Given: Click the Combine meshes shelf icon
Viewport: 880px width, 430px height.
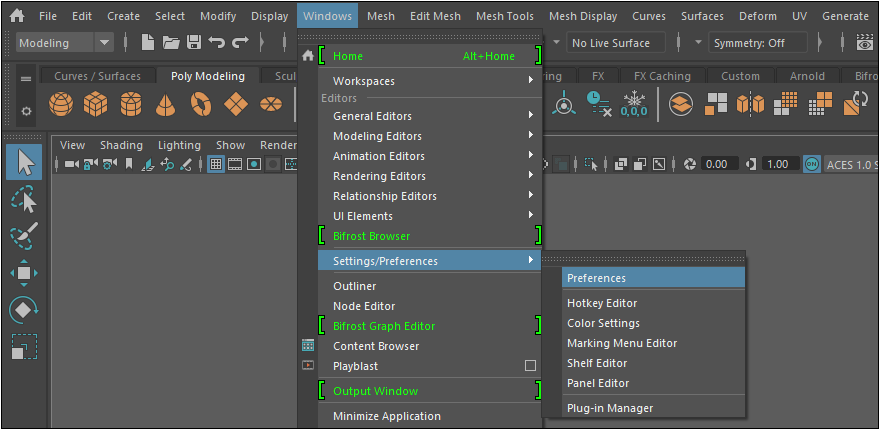Looking at the screenshot, I should (x=681, y=104).
